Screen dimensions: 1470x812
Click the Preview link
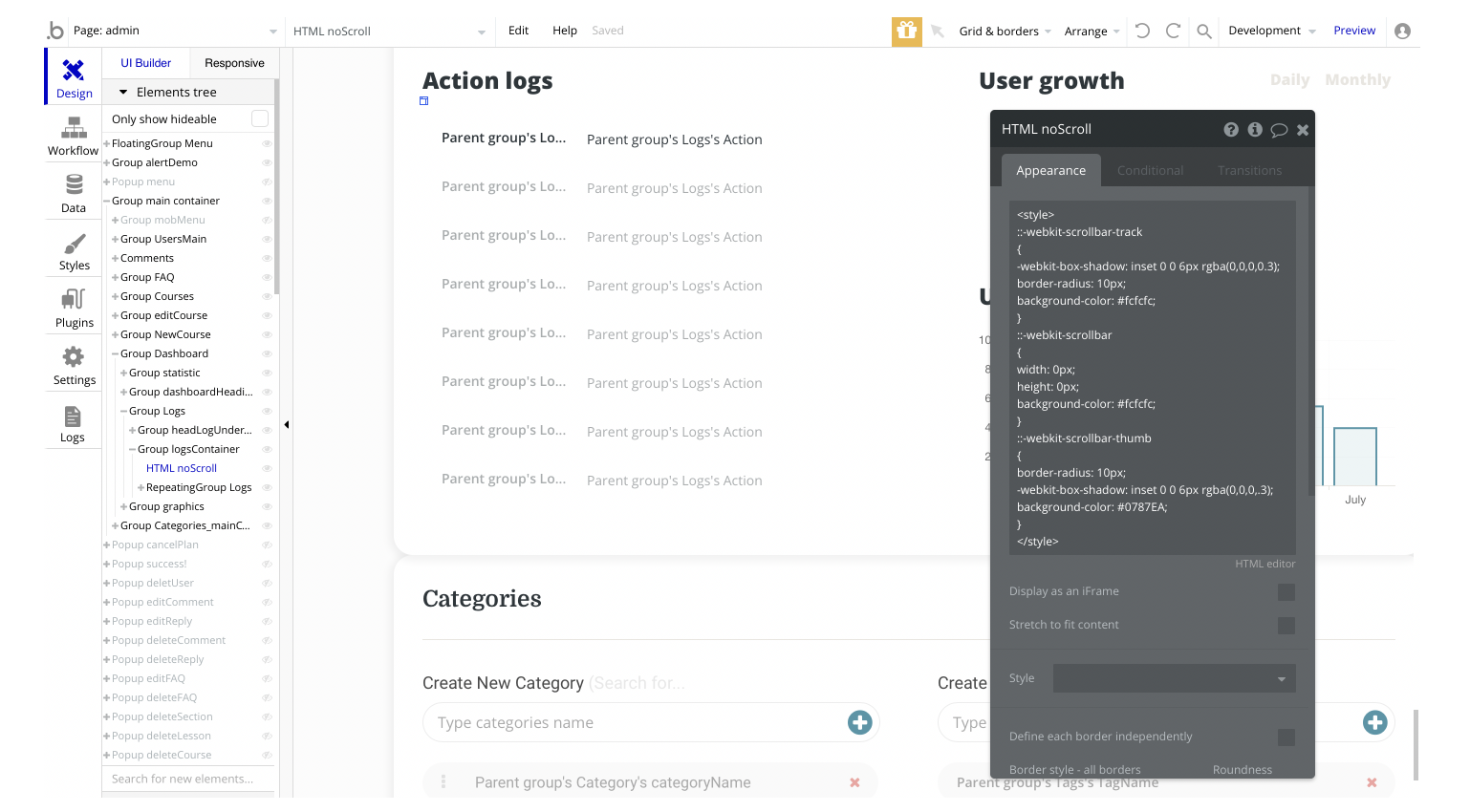tap(1354, 31)
